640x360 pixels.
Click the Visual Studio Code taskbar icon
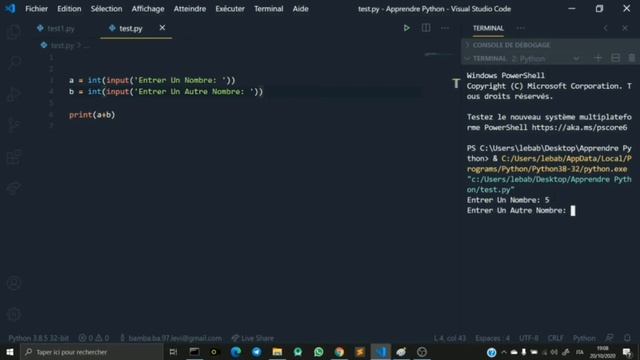click(381, 352)
